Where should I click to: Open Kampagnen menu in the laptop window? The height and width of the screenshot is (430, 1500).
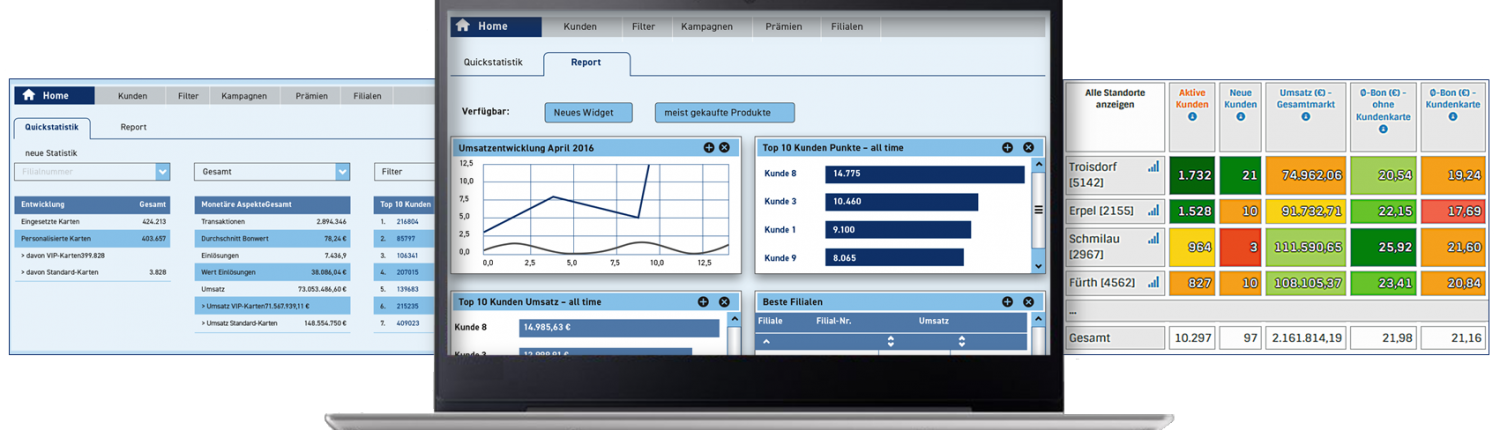coord(707,26)
